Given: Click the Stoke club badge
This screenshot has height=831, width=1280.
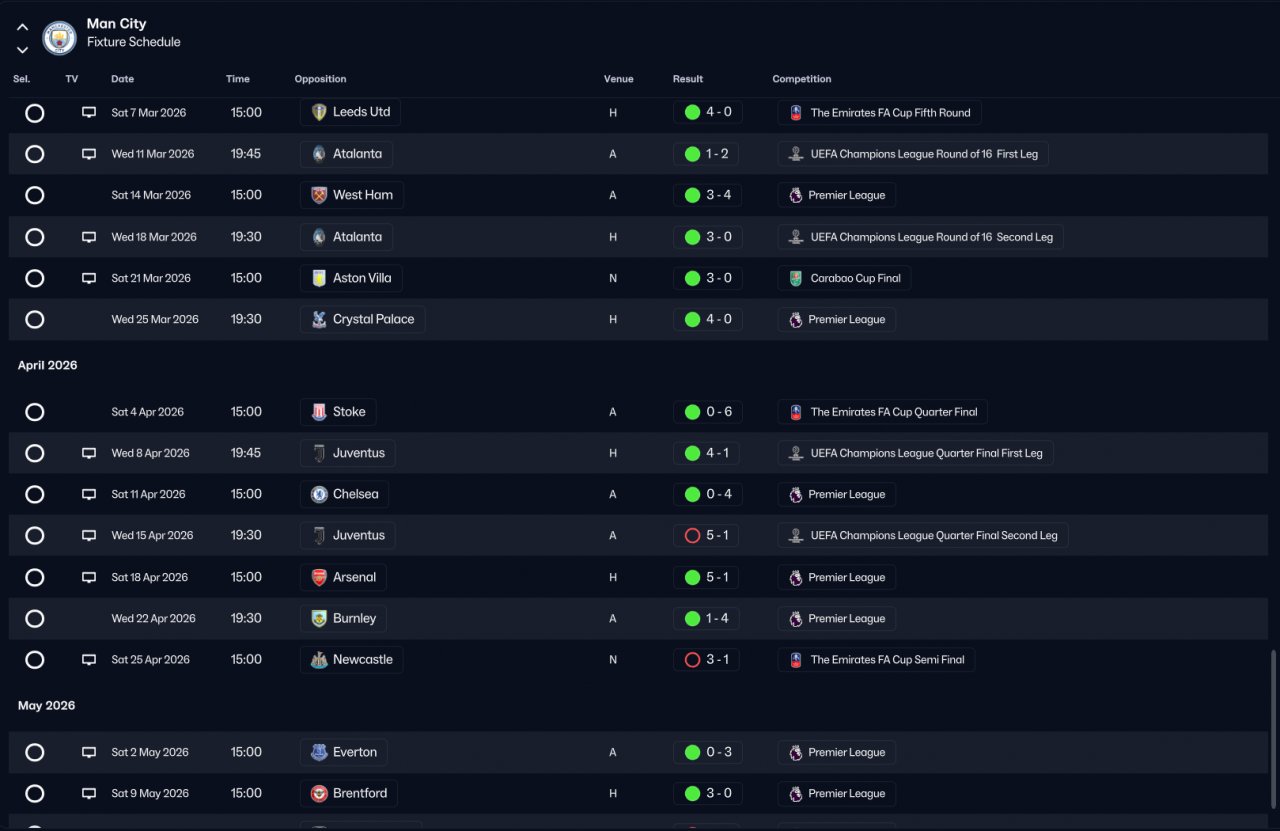Looking at the screenshot, I should 319,412.
